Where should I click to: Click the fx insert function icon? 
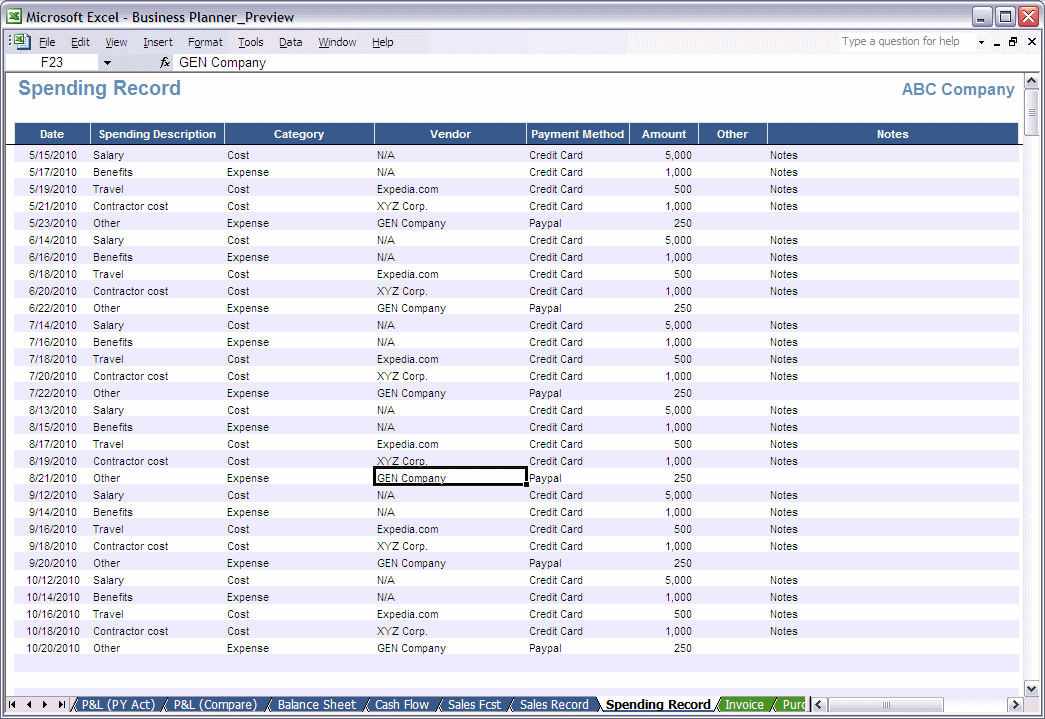165,63
